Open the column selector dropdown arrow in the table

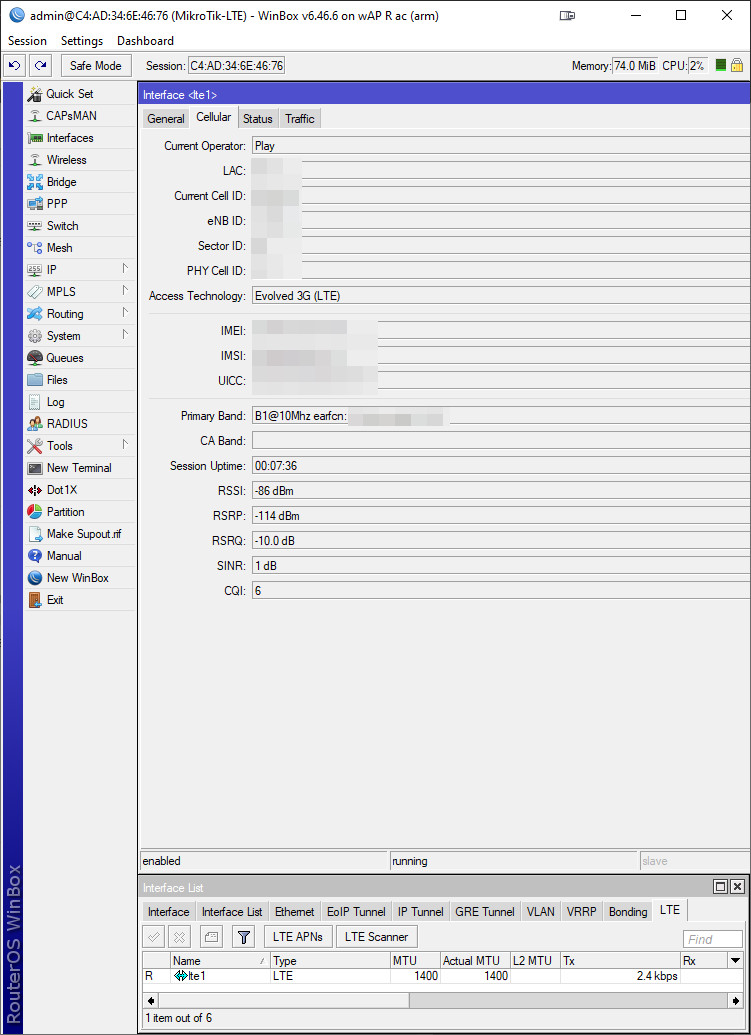click(x=735, y=960)
